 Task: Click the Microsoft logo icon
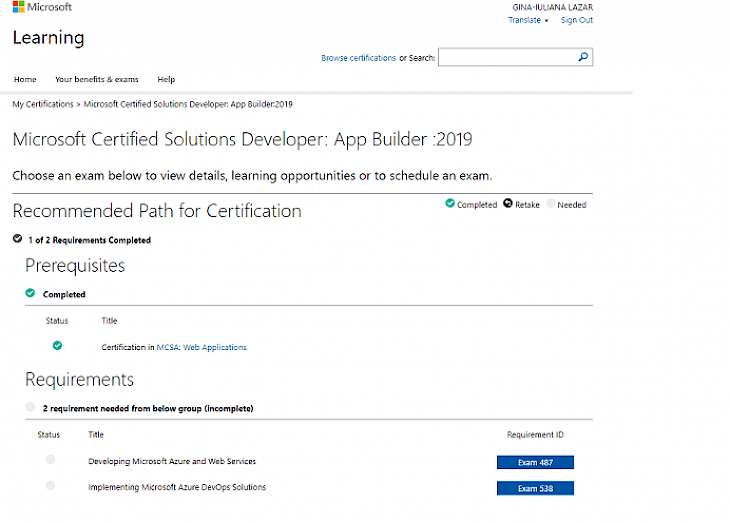click(19, 7)
